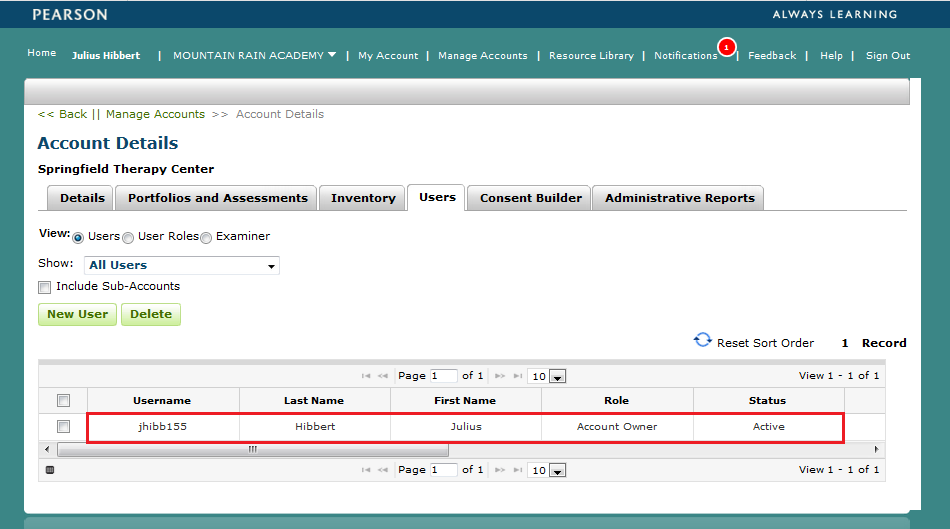Open the Notifications red badge
Screen dimensions: 950x529
[726, 47]
